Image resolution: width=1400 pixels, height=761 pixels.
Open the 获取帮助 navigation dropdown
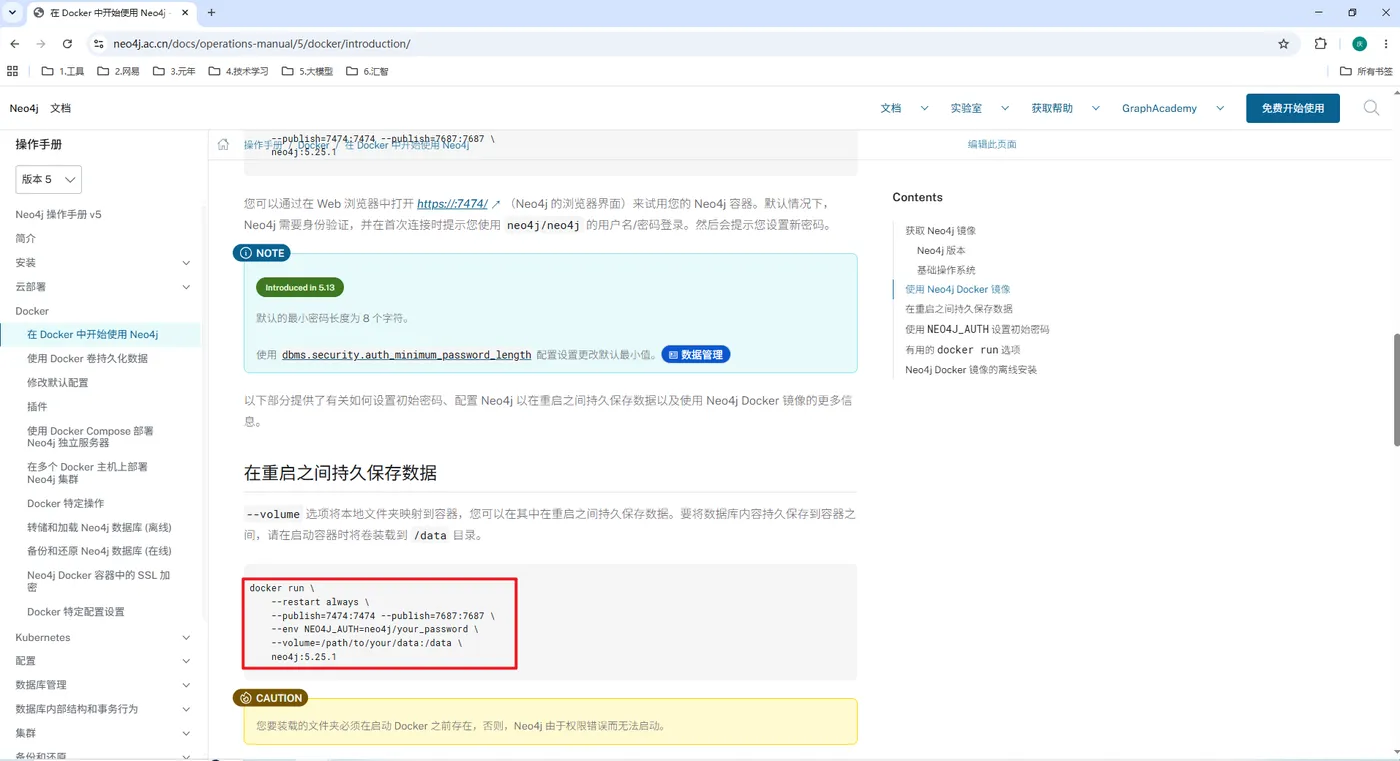[x=1065, y=108]
